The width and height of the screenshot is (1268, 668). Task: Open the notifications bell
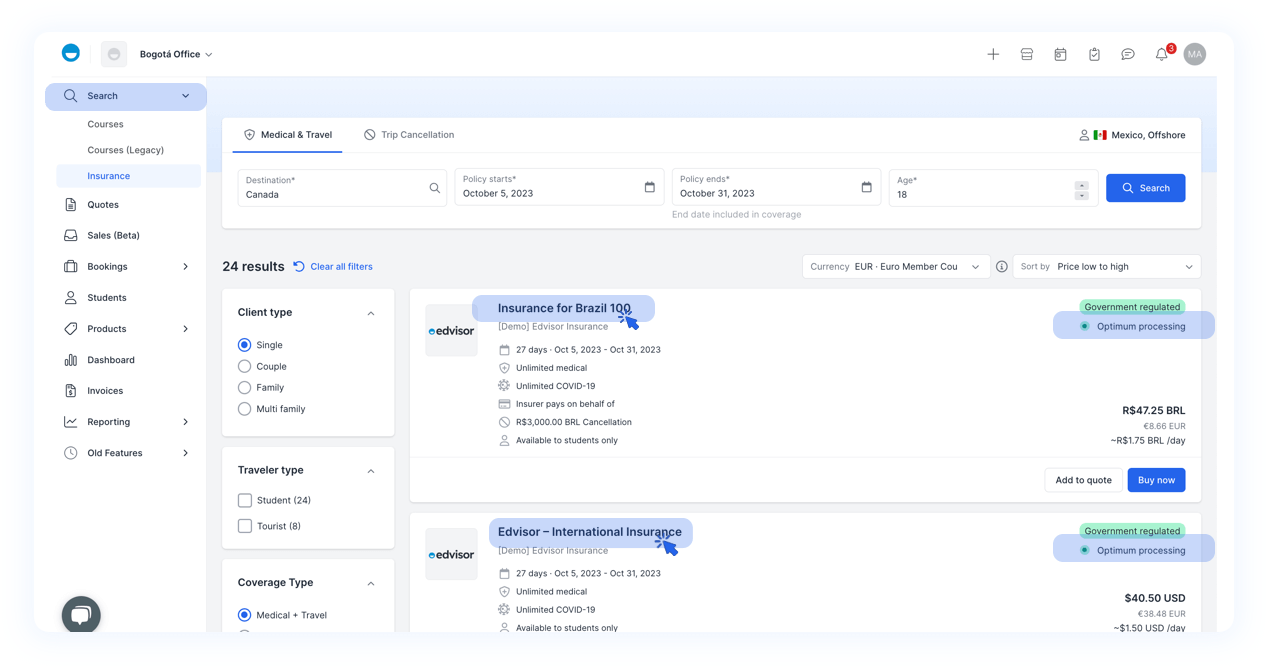pyautogui.click(x=1161, y=54)
